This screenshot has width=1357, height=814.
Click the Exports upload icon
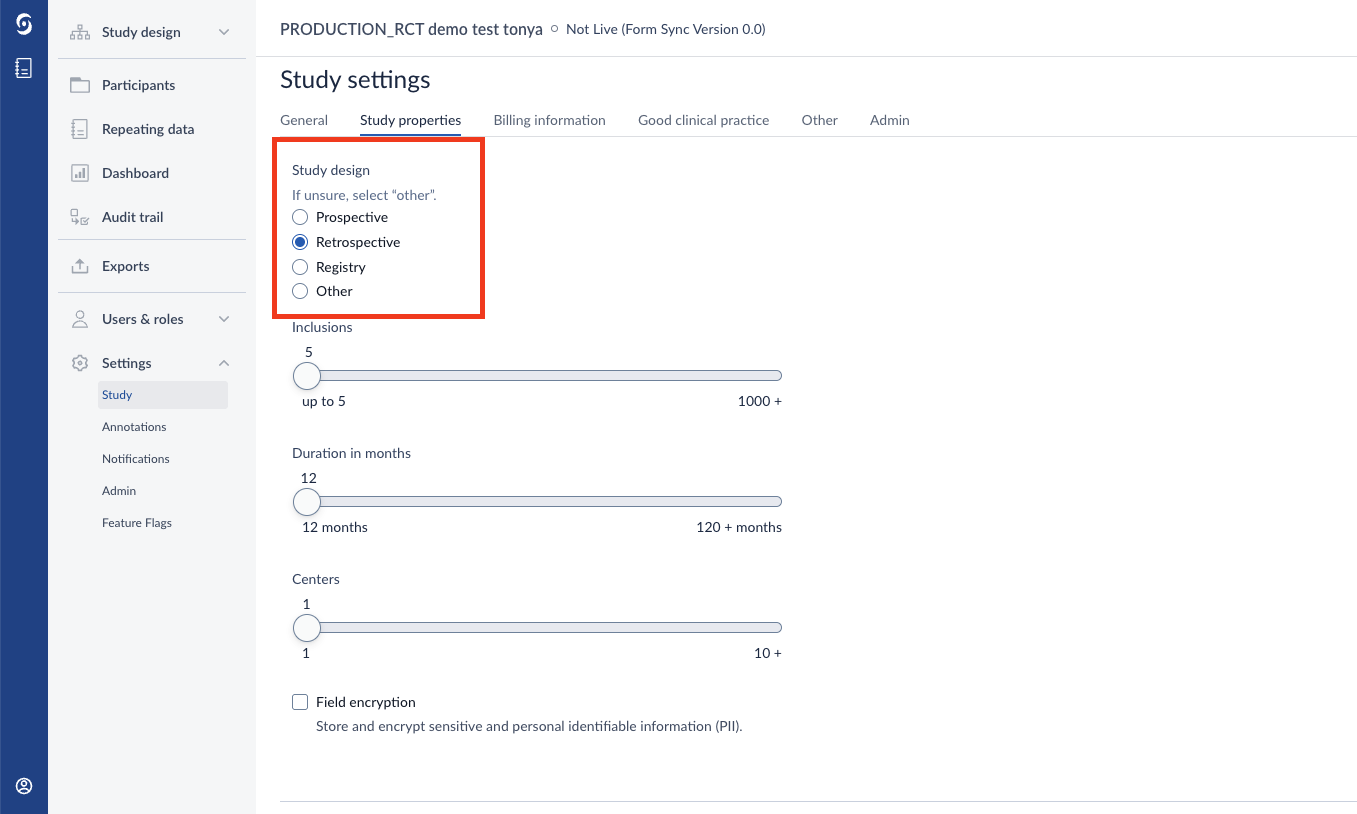(x=80, y=266)
